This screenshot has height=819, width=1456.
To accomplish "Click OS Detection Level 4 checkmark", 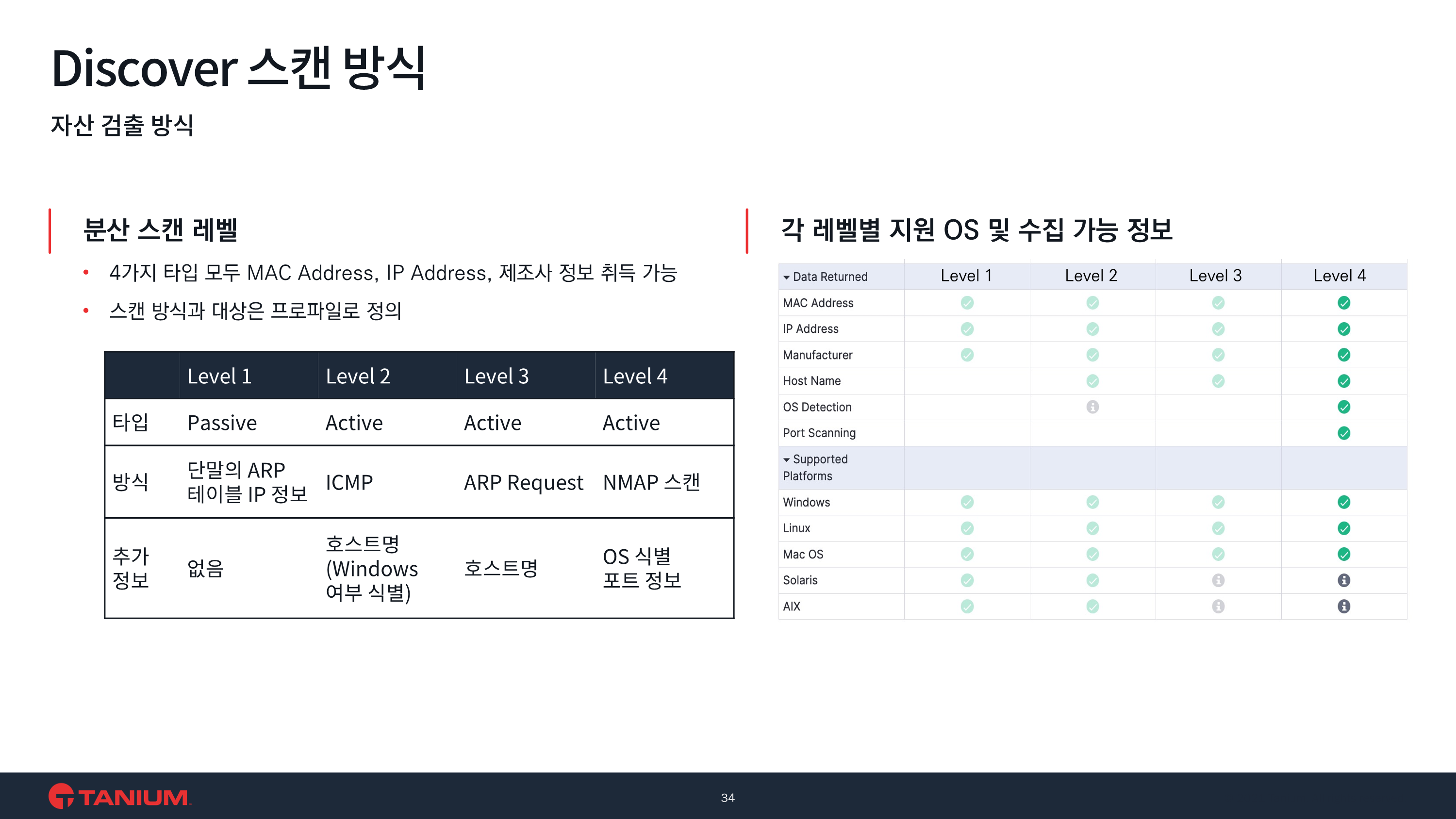I will [1343, 407].
